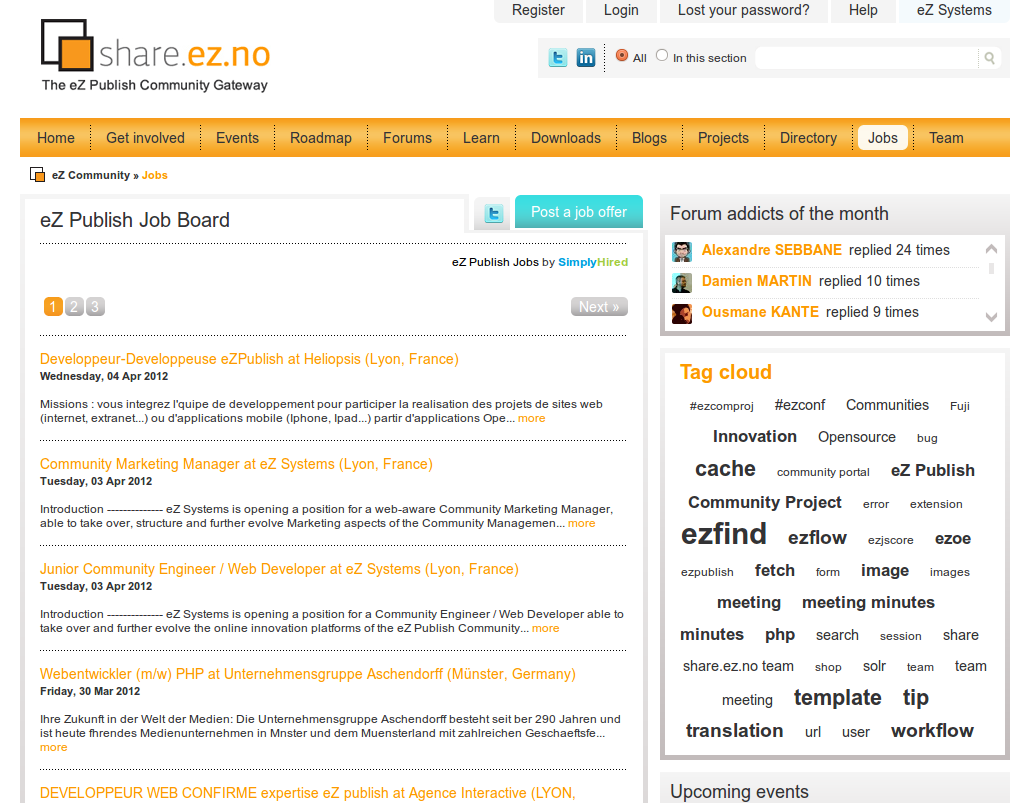1036x803 pixels.
Task: Click the Jobs breadcrumb link
Action: (155, 175)
